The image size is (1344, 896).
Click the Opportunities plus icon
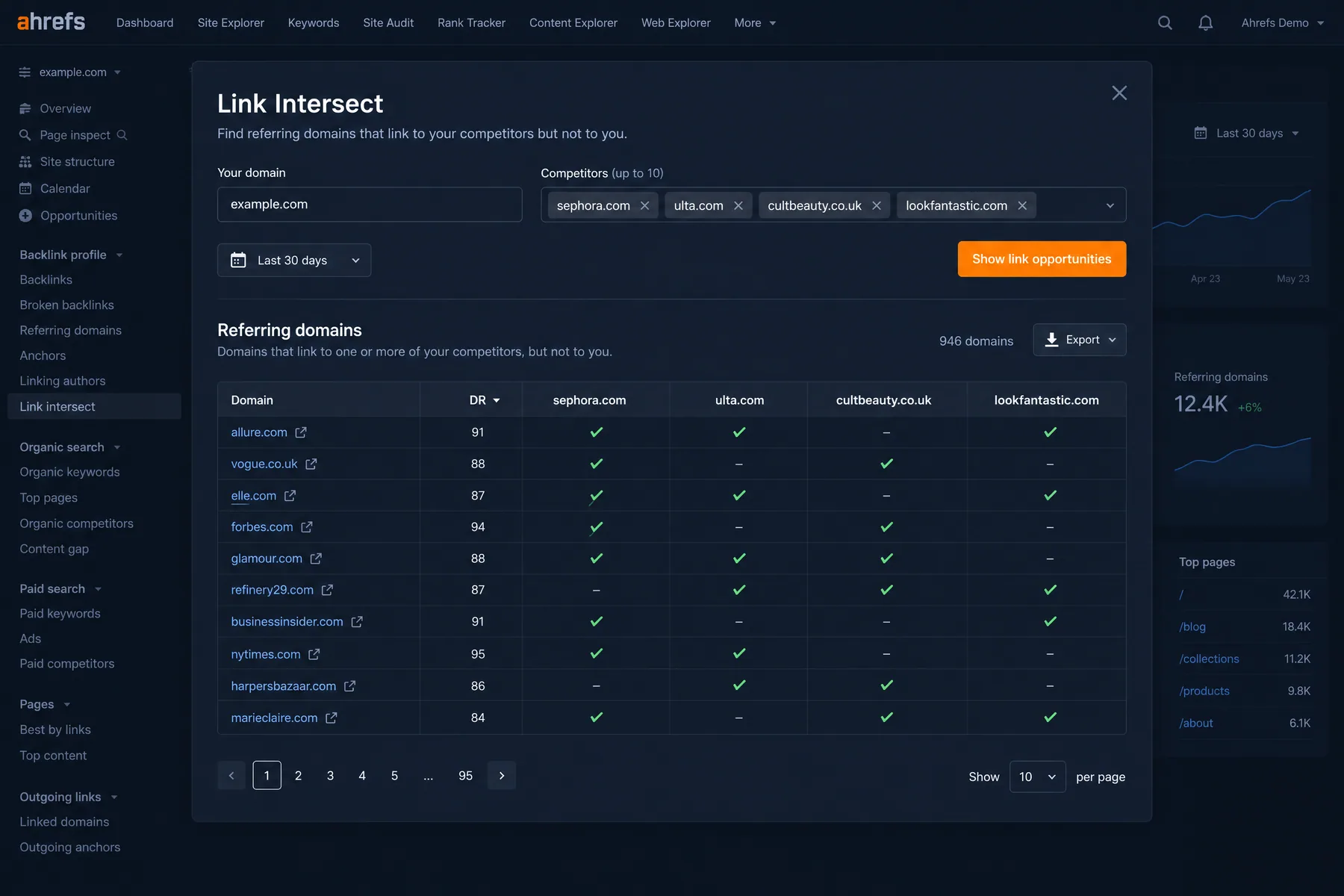point(25,216)
